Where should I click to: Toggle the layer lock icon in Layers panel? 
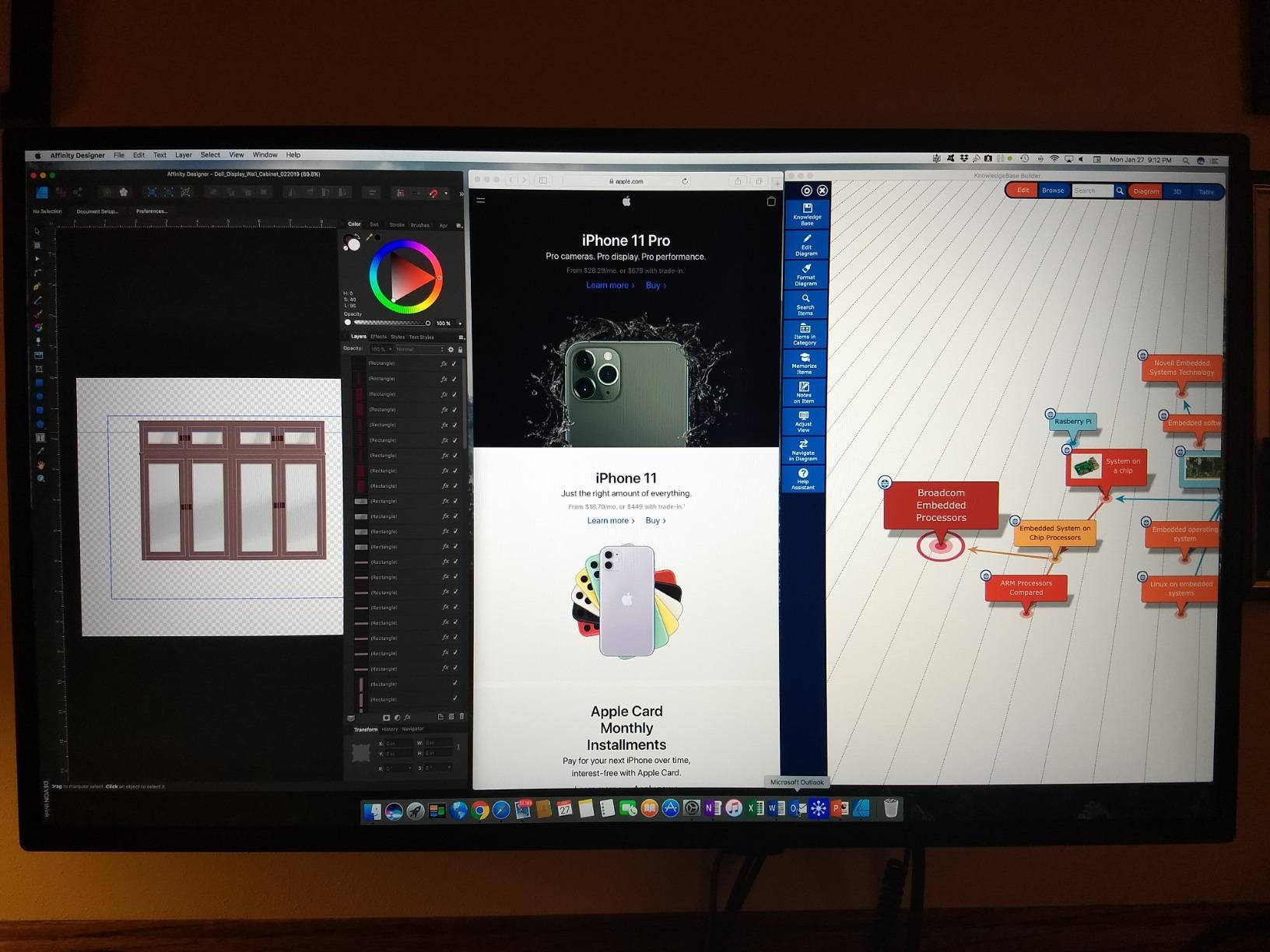click(460, 349)
